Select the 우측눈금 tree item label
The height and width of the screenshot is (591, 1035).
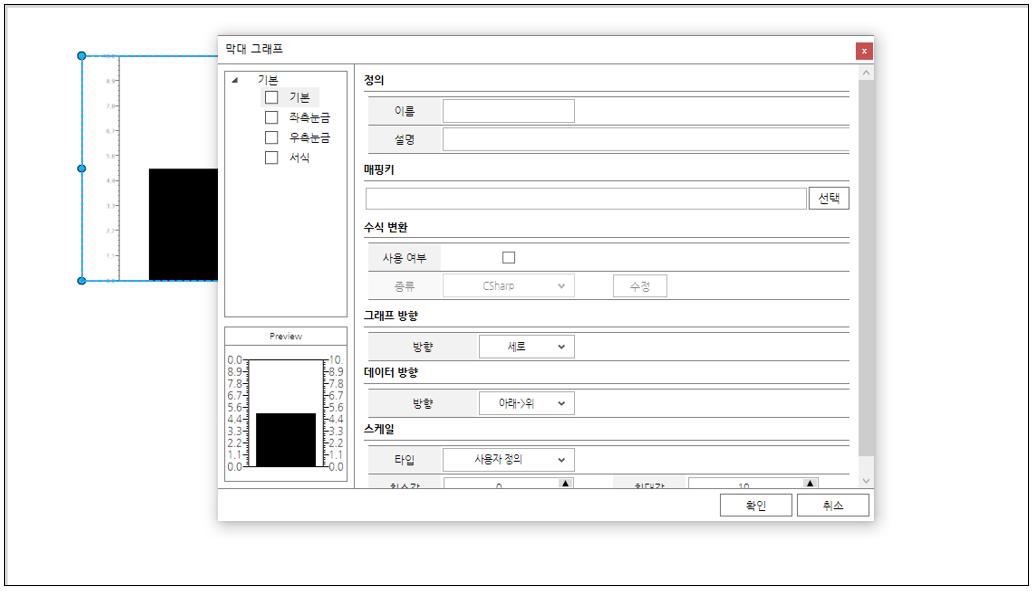click(309, 137)
